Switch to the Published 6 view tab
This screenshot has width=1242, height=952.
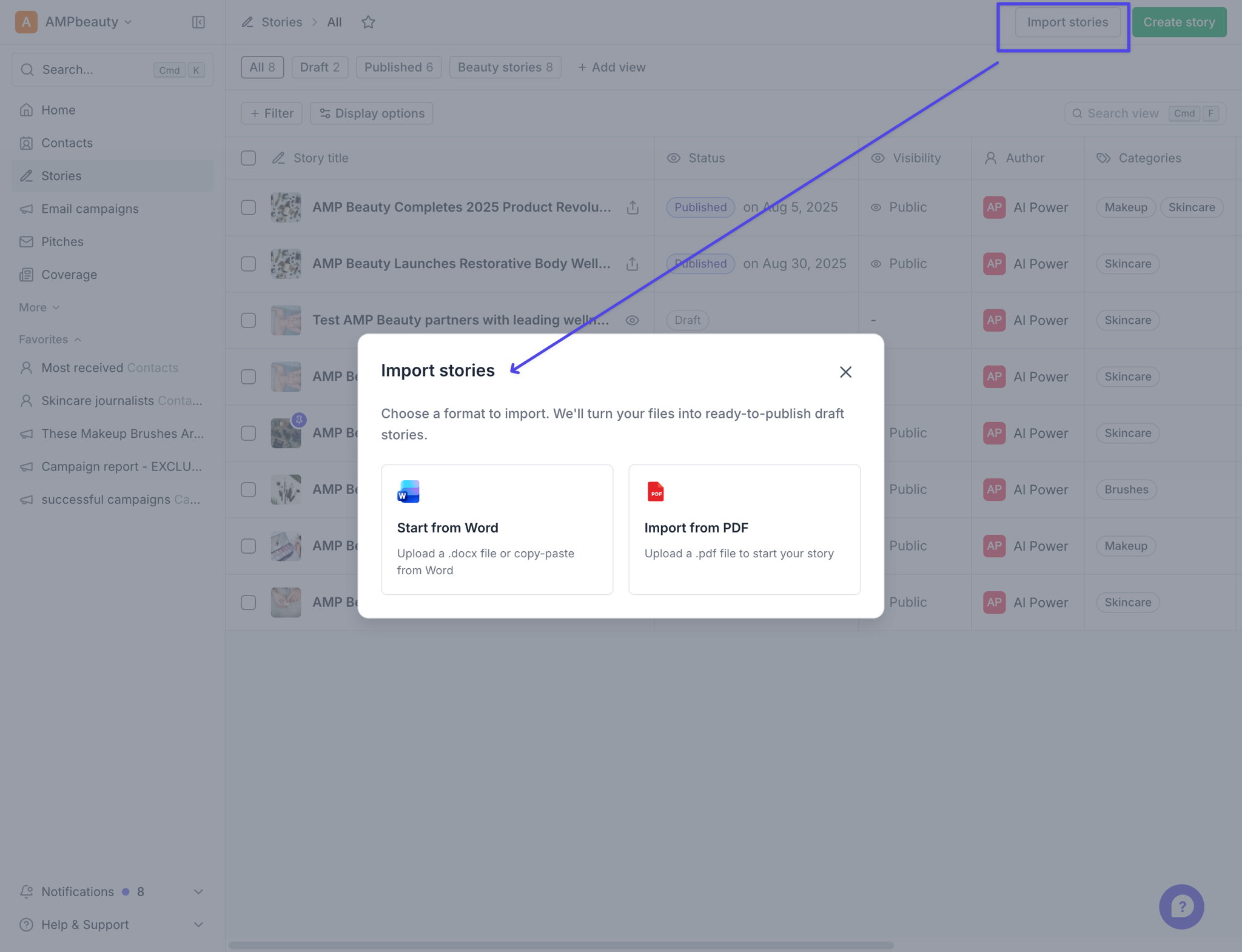coord(398,67)
